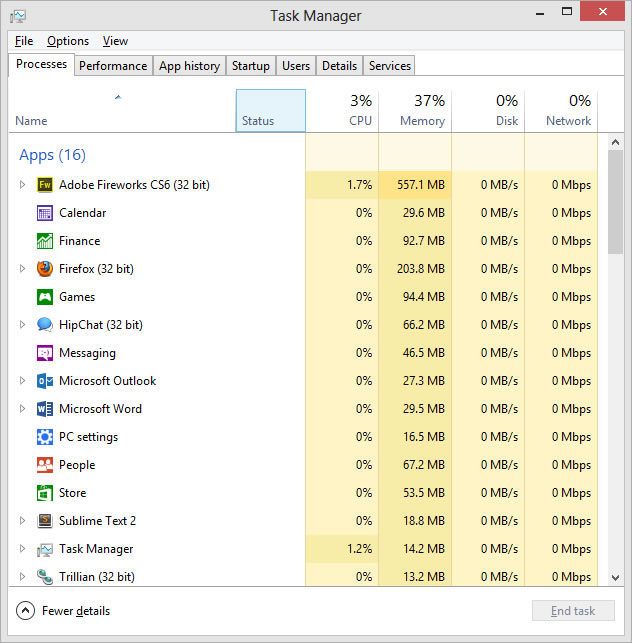632x643 pixels.
Task: Expand Sublime Text 2 process group
Action: [x=23, y=521]
